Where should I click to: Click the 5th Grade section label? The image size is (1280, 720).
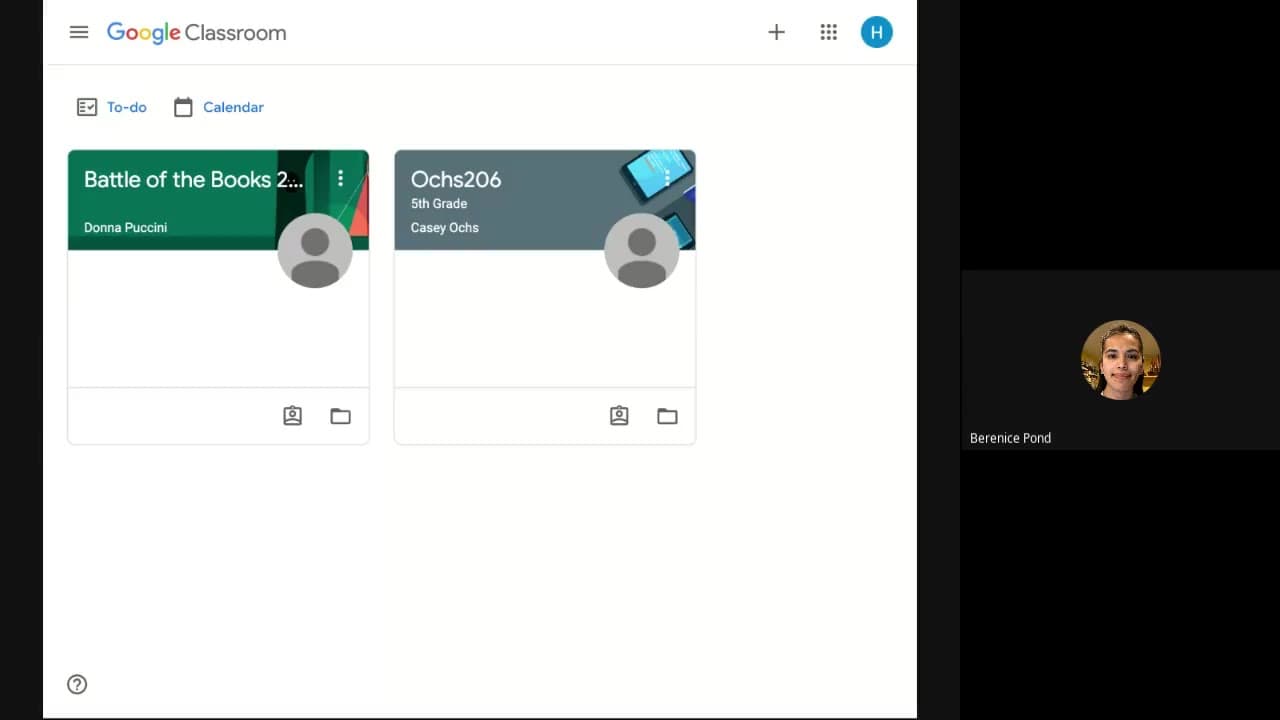439,204
